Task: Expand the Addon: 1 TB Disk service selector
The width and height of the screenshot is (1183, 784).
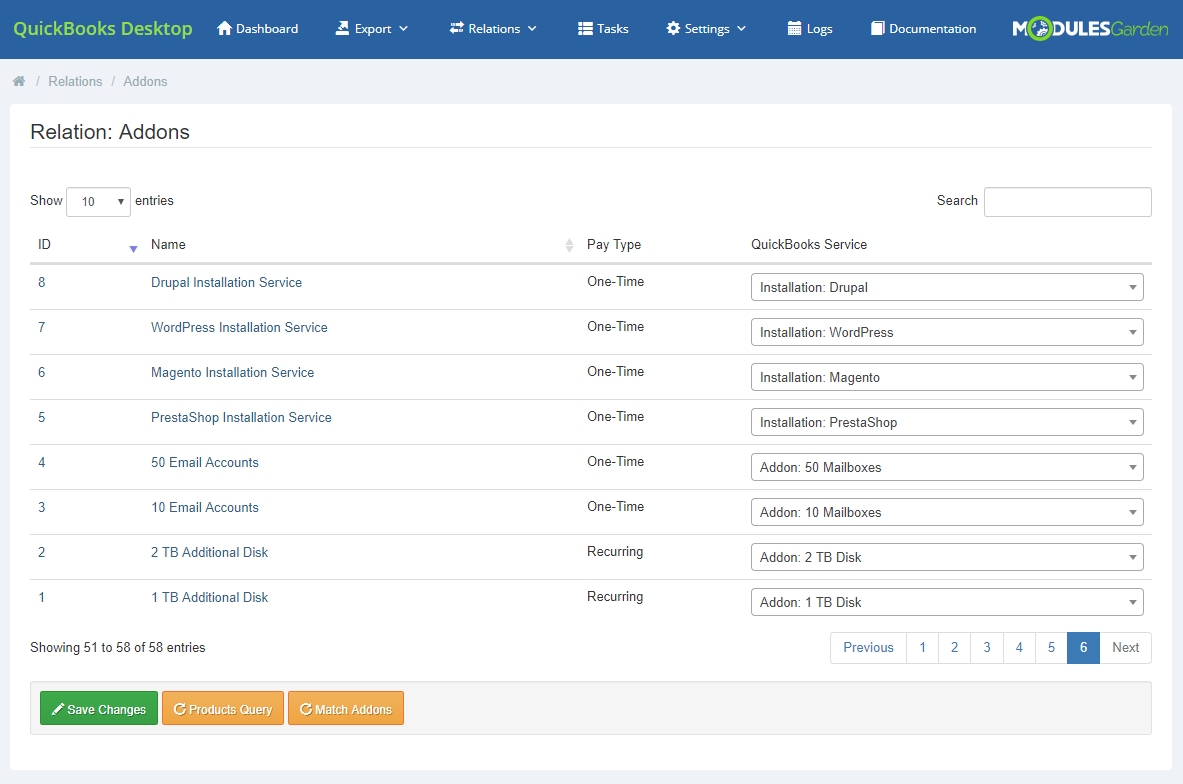Action: [946, 601]
